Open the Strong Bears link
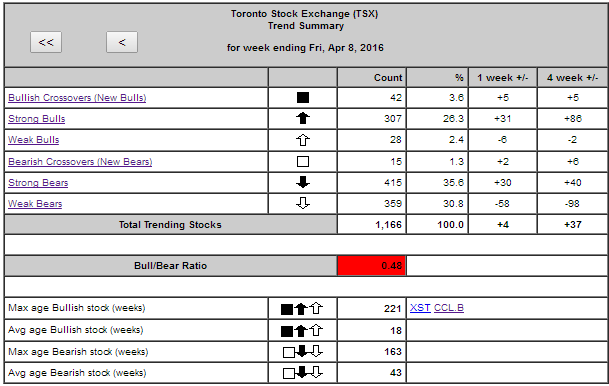 click(x=38, y=183)
